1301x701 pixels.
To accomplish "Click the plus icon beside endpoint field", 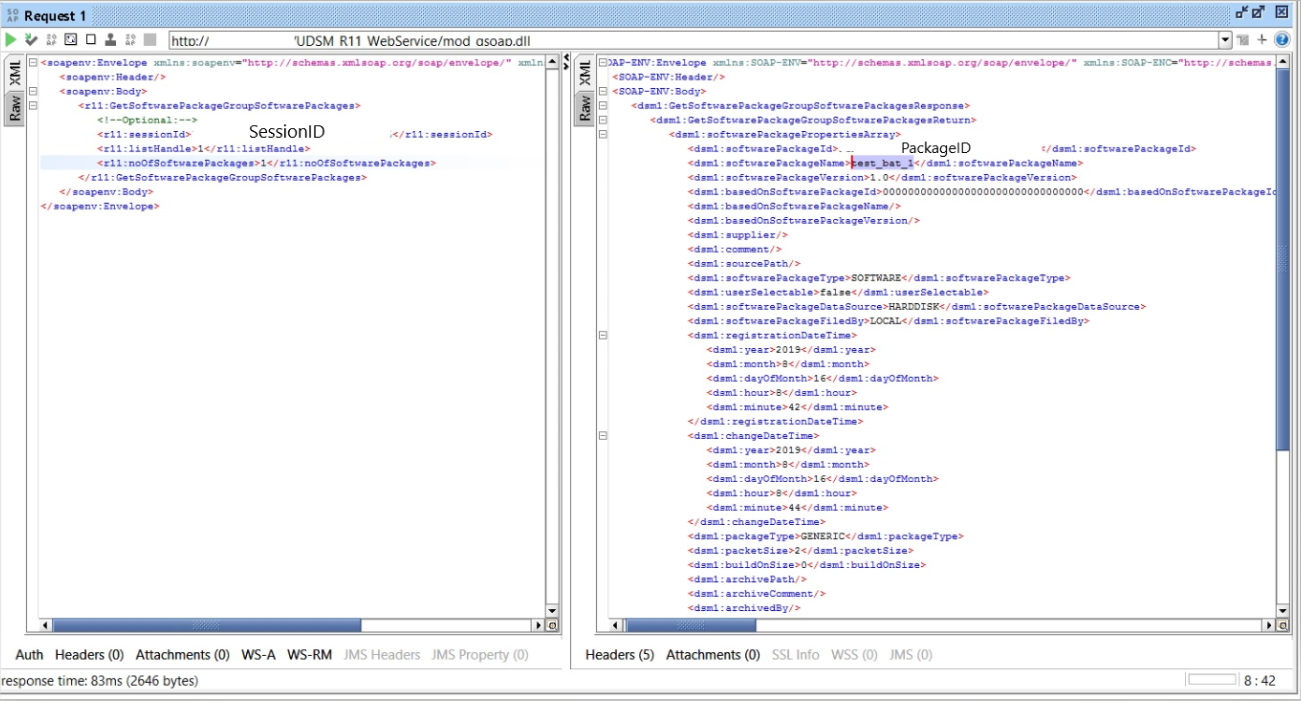I will [x=1262, y=40].
